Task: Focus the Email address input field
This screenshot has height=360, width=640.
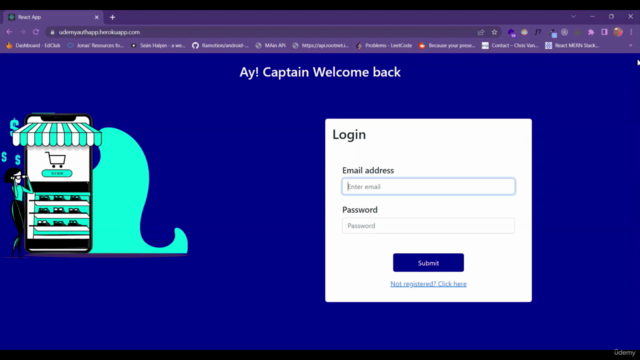Action: [428, 187]
